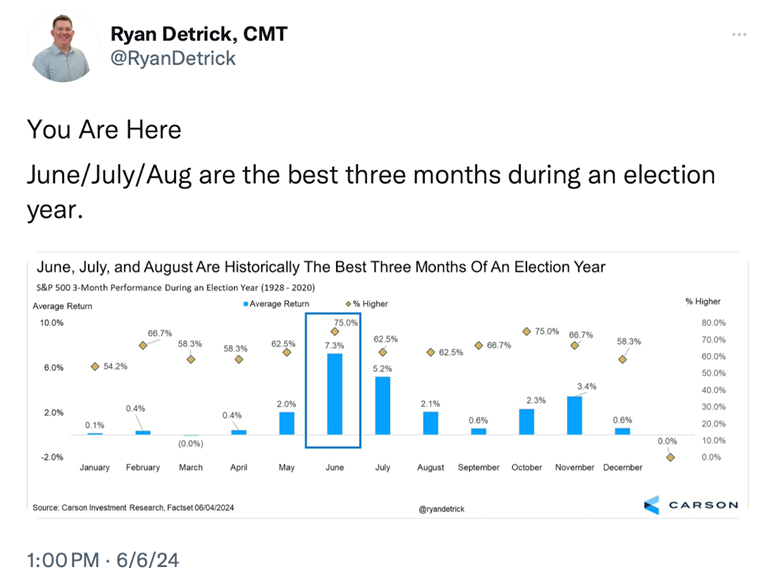This screenshot has height=568, width=759.
Task: Open the three-dot more options menu
Action: pos(739,34)
